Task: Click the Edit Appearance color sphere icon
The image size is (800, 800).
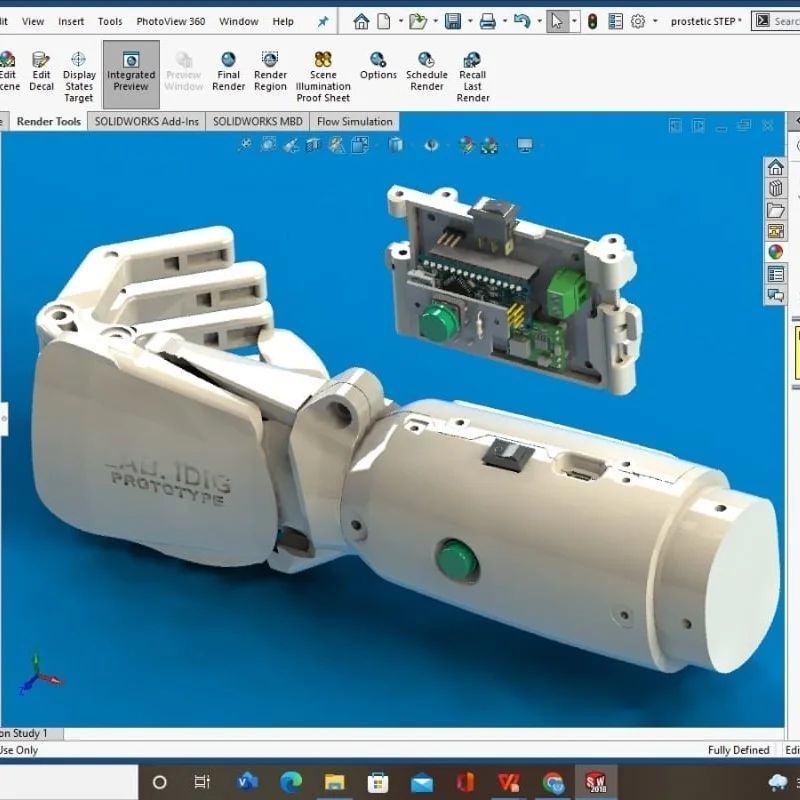Action: [x=465, y=145]
